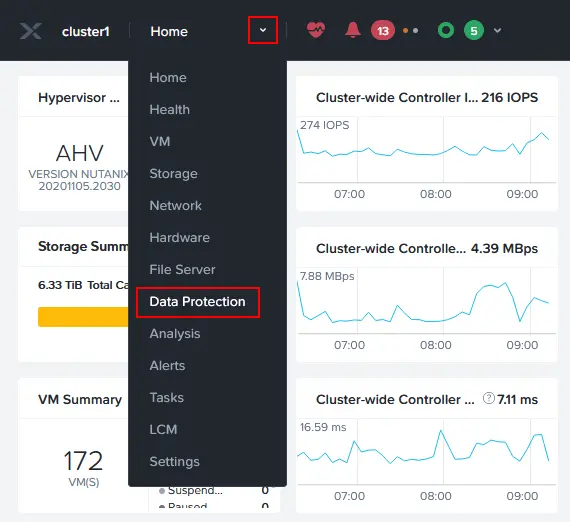Click the latency help question mark icon
Image resolution: width=570 pixels, height=522 pixels.
click(489, 398)
